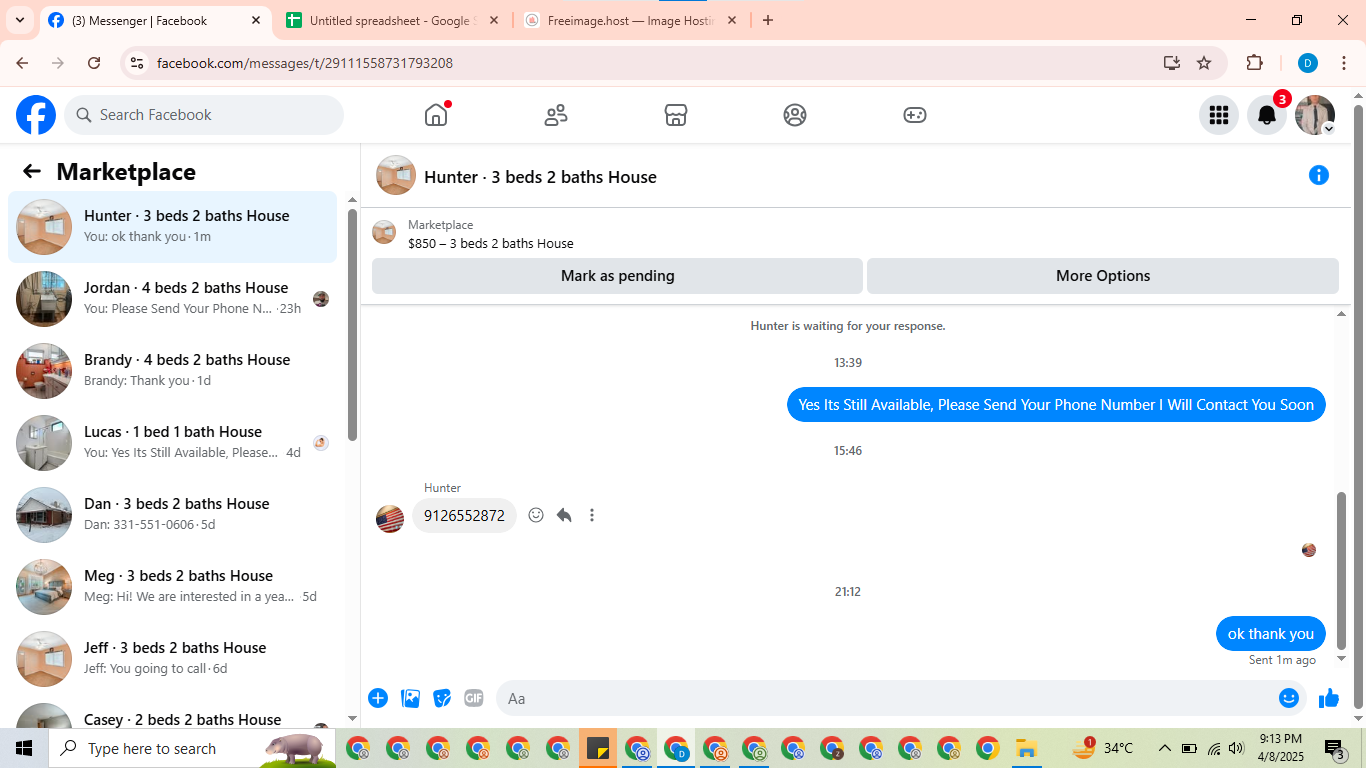
Task: Open Chrome profile D icon
Action: [x=1308, y=63]
